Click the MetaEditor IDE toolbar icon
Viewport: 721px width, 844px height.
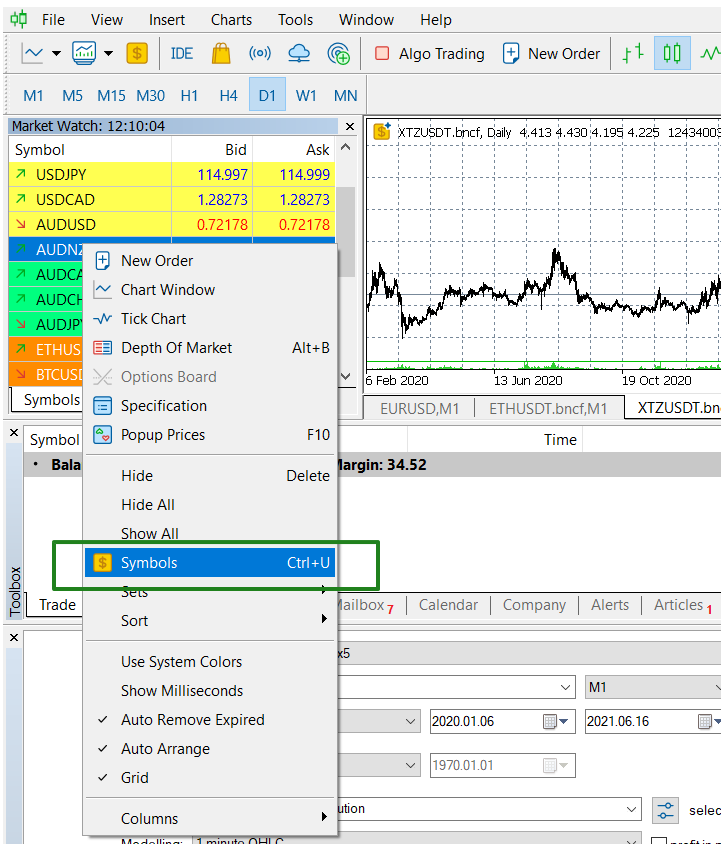pos(182,54)
